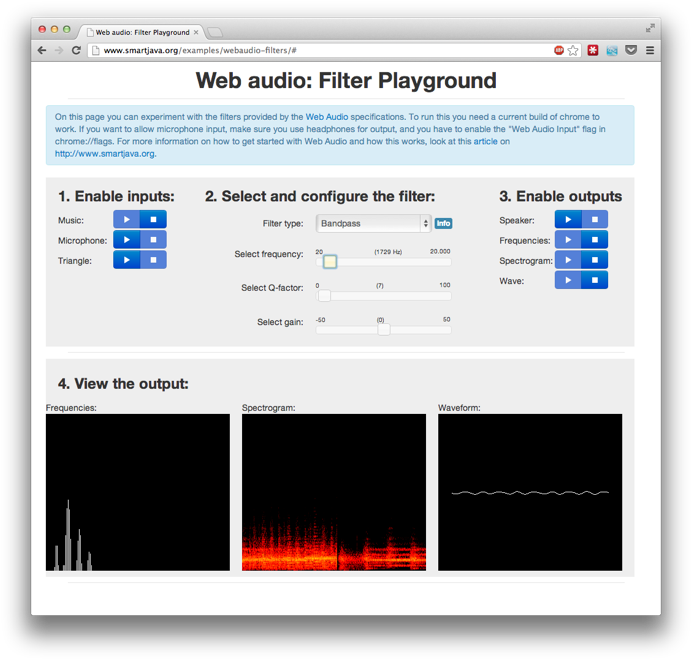
Task: Open the Chrome hamburger menu
Action: coord(650,50)
